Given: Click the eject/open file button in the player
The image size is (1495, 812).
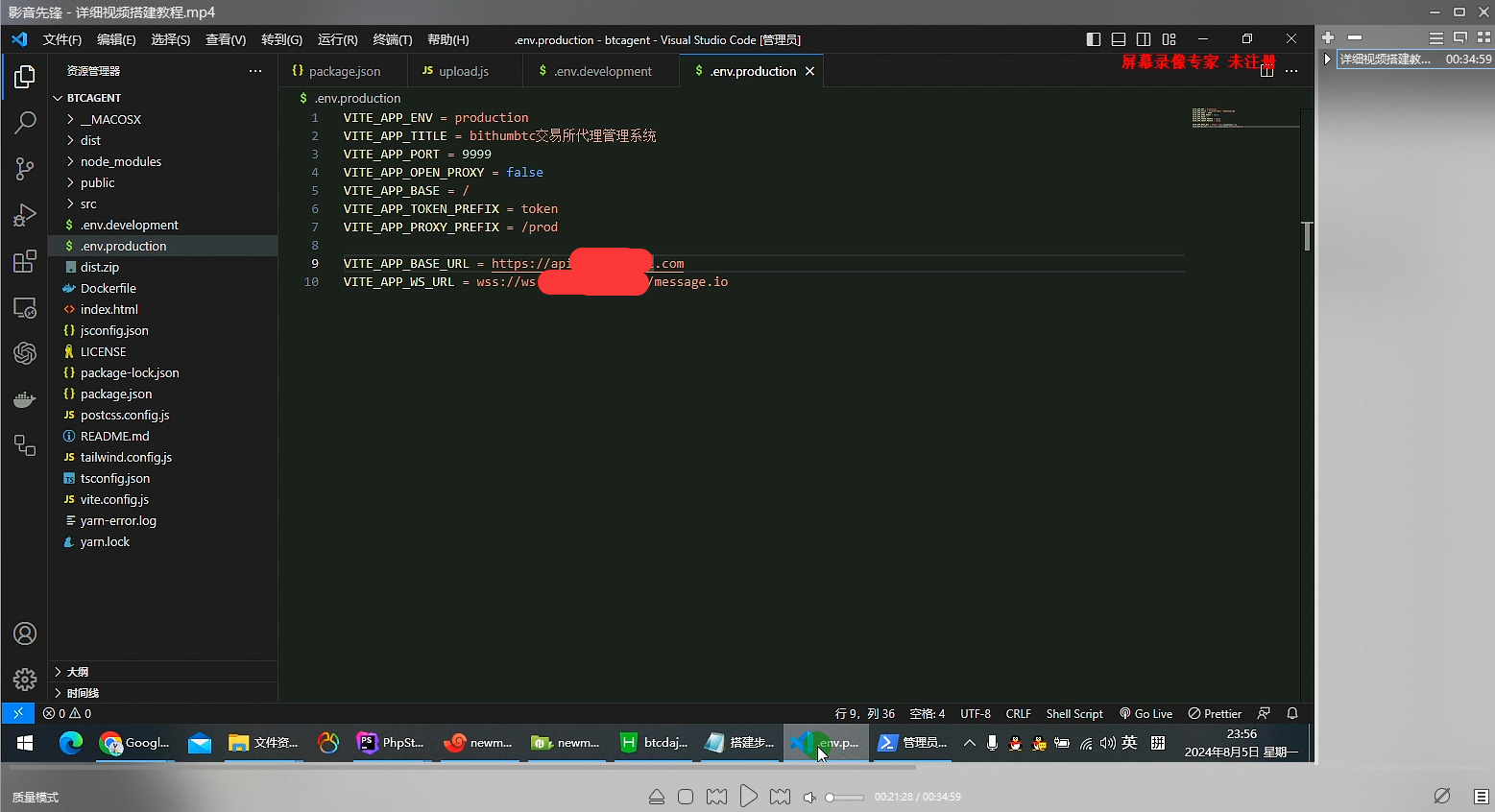Looking at the screenshot, I should [x=657, y=797].
